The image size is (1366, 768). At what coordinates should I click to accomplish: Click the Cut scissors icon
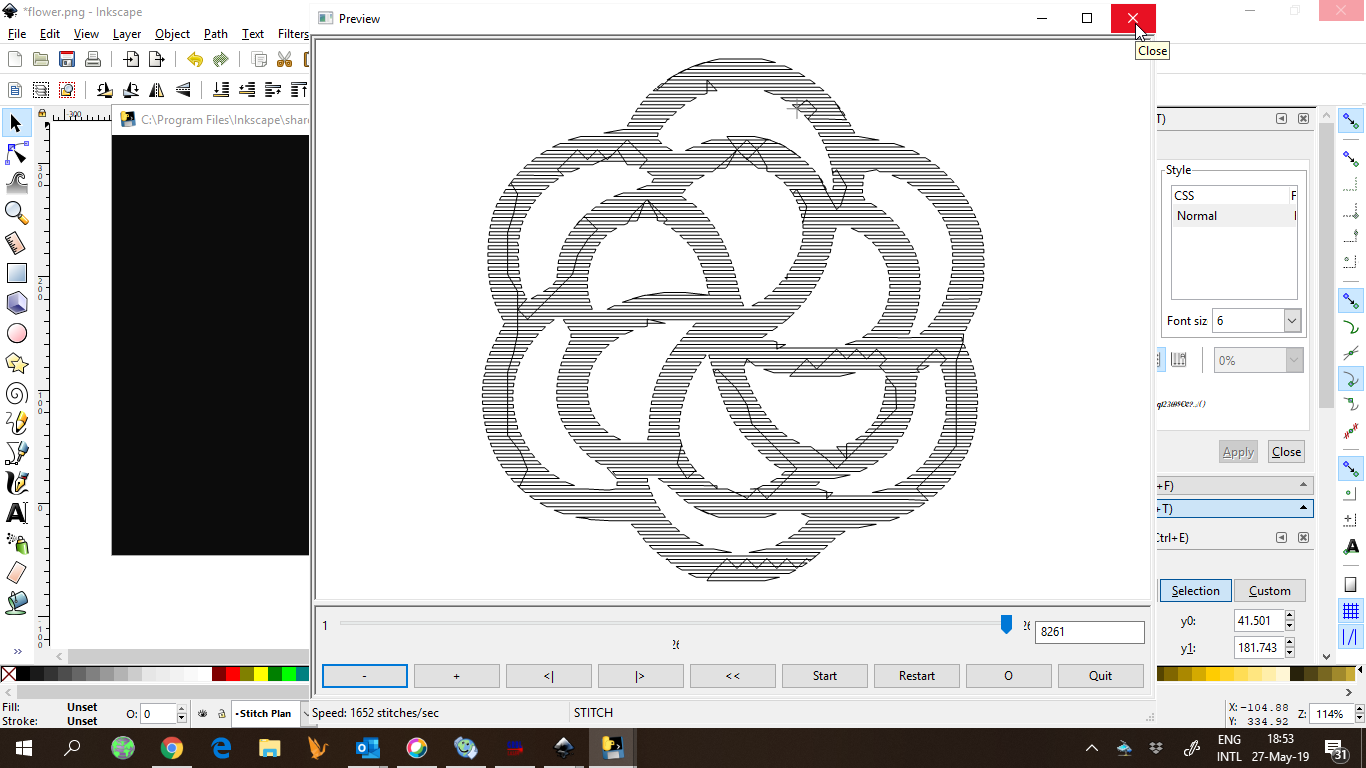tap(284, 60)
